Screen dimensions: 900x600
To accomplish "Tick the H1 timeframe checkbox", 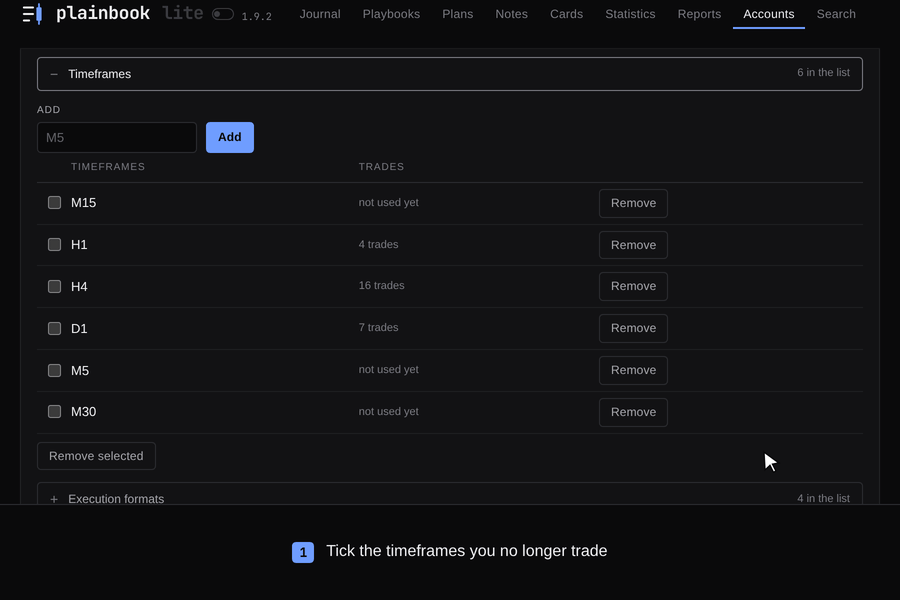I will pyautogui.click(x=55, y=245).
